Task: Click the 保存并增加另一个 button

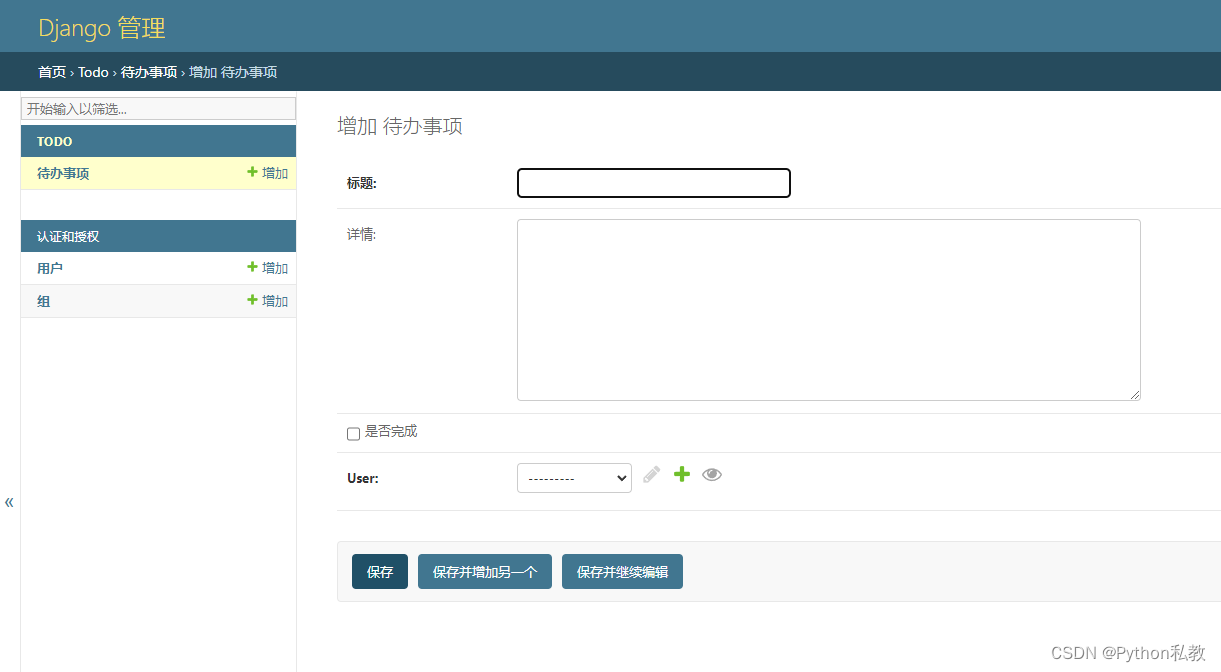Action: click(x=485, y=572)
